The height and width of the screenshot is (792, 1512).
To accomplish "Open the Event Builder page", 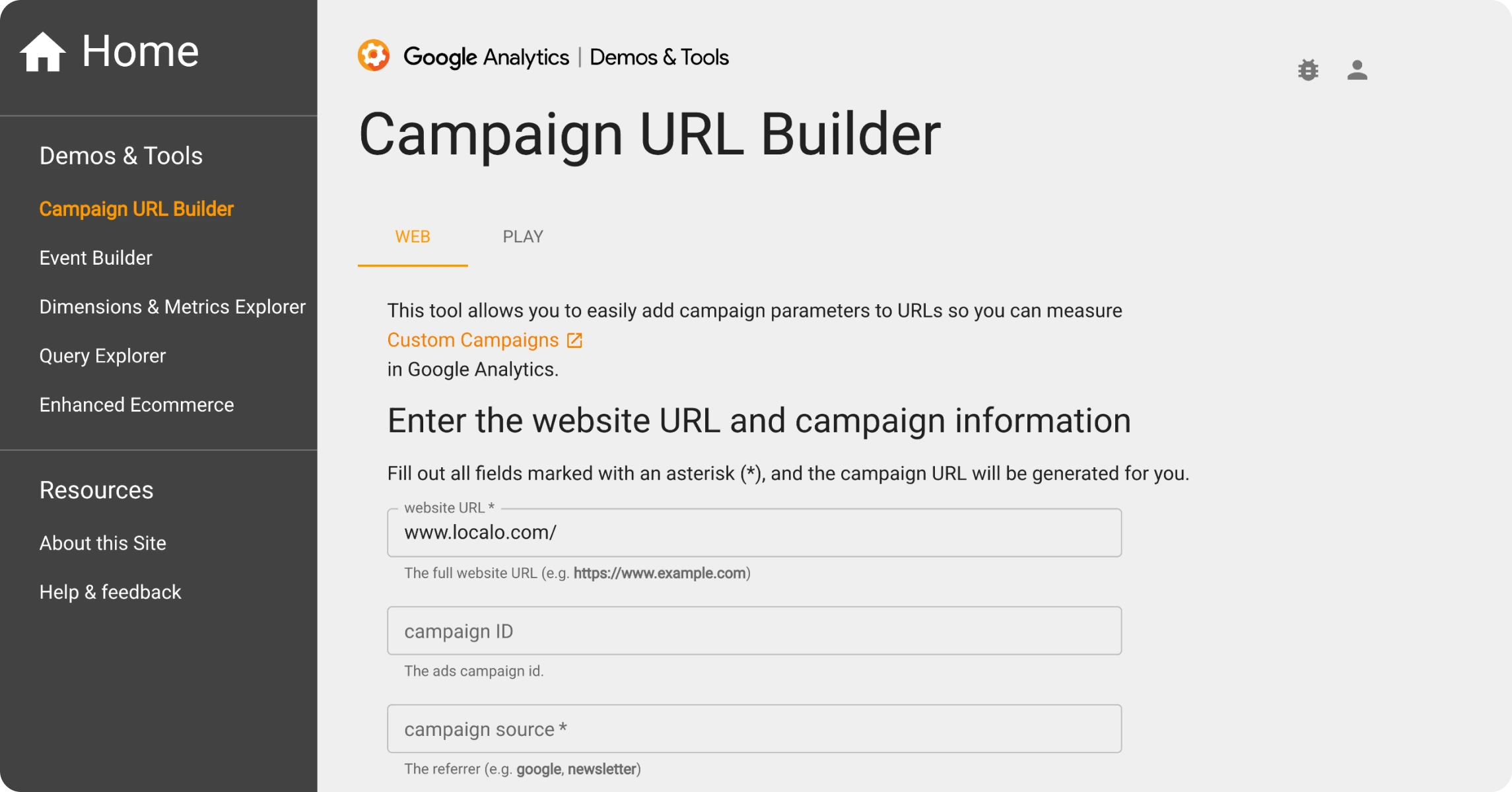I will pos(95,257).
